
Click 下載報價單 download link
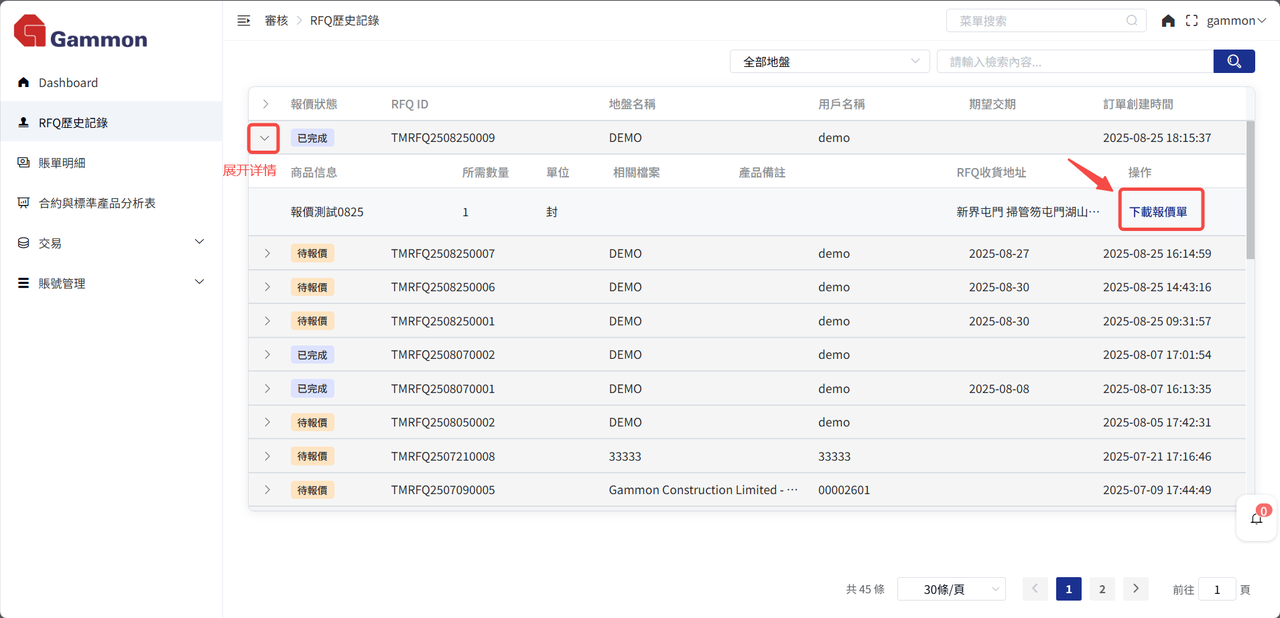pos(1158,212)
